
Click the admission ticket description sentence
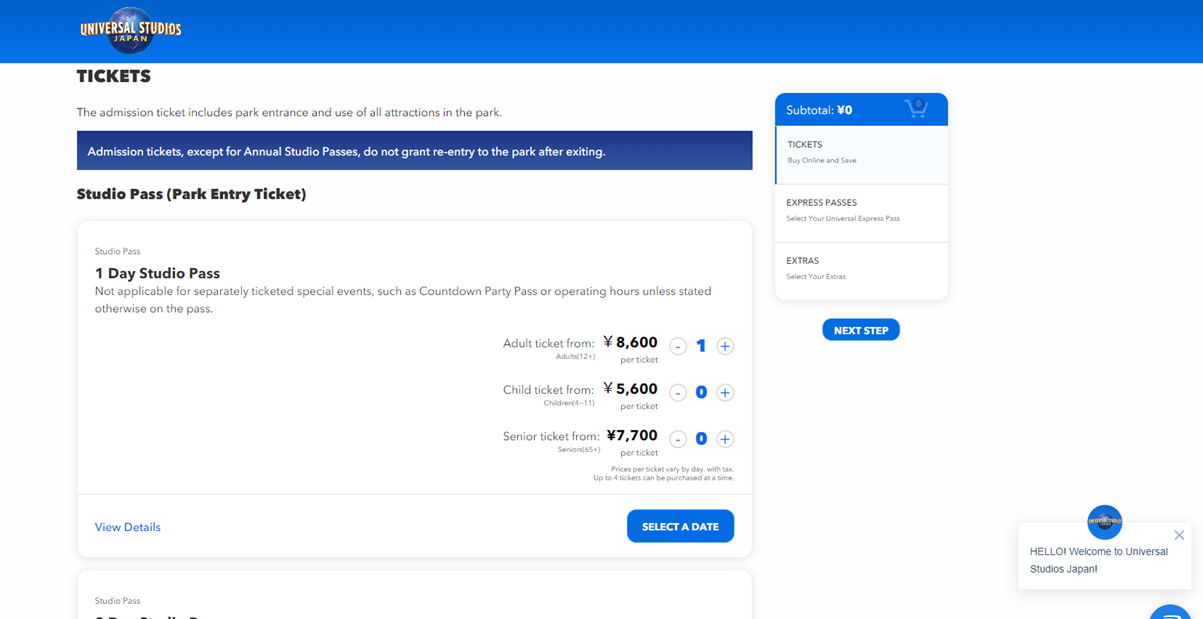(x=289, y=112)
